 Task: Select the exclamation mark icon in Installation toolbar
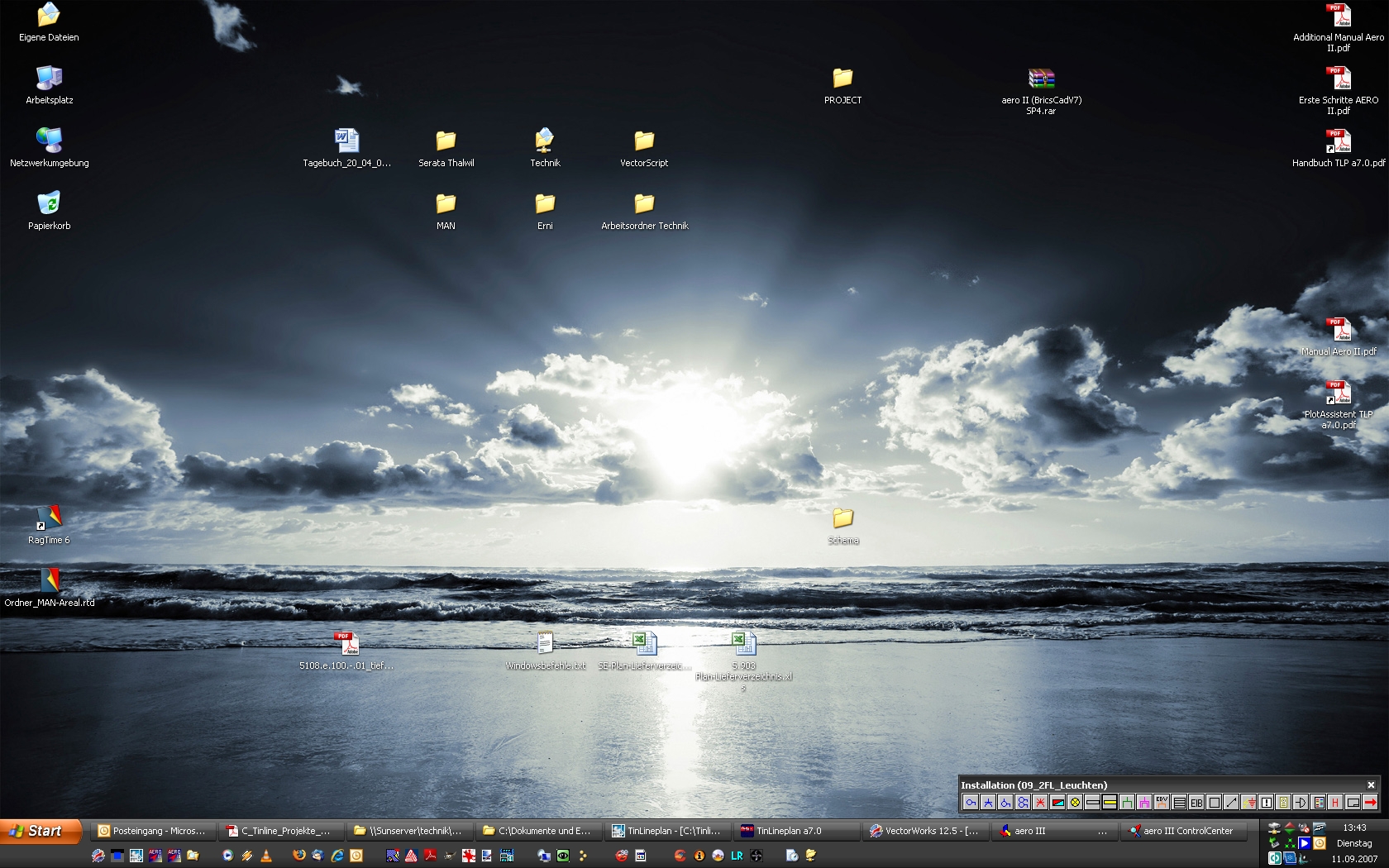[1266, 803]
